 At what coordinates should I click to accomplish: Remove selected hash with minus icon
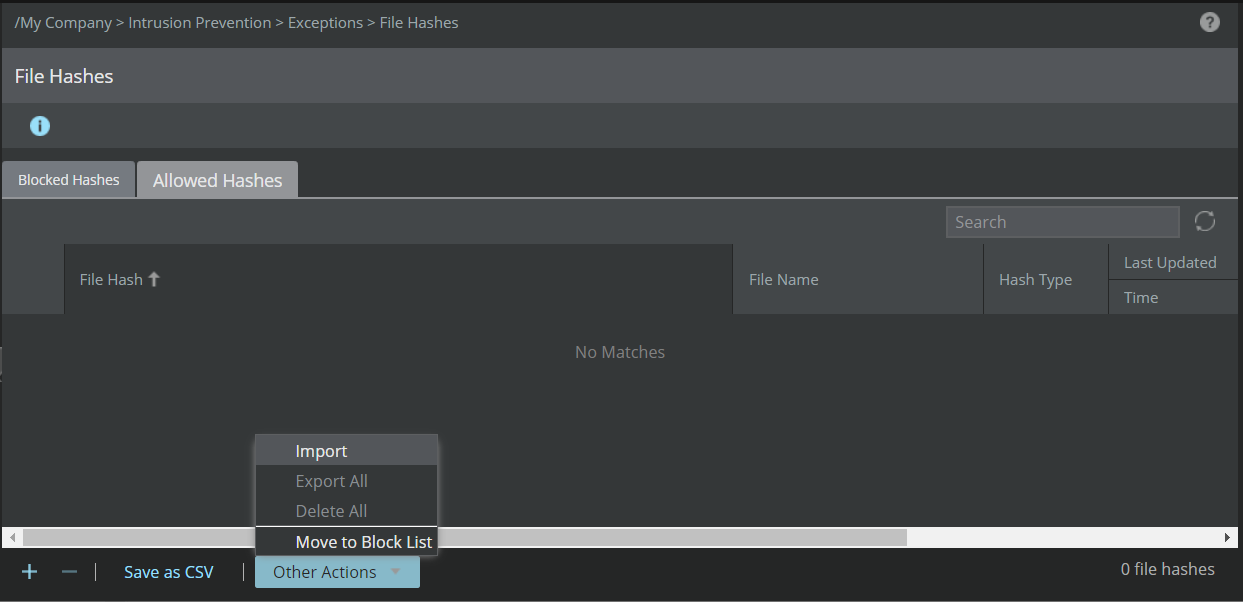69,572
